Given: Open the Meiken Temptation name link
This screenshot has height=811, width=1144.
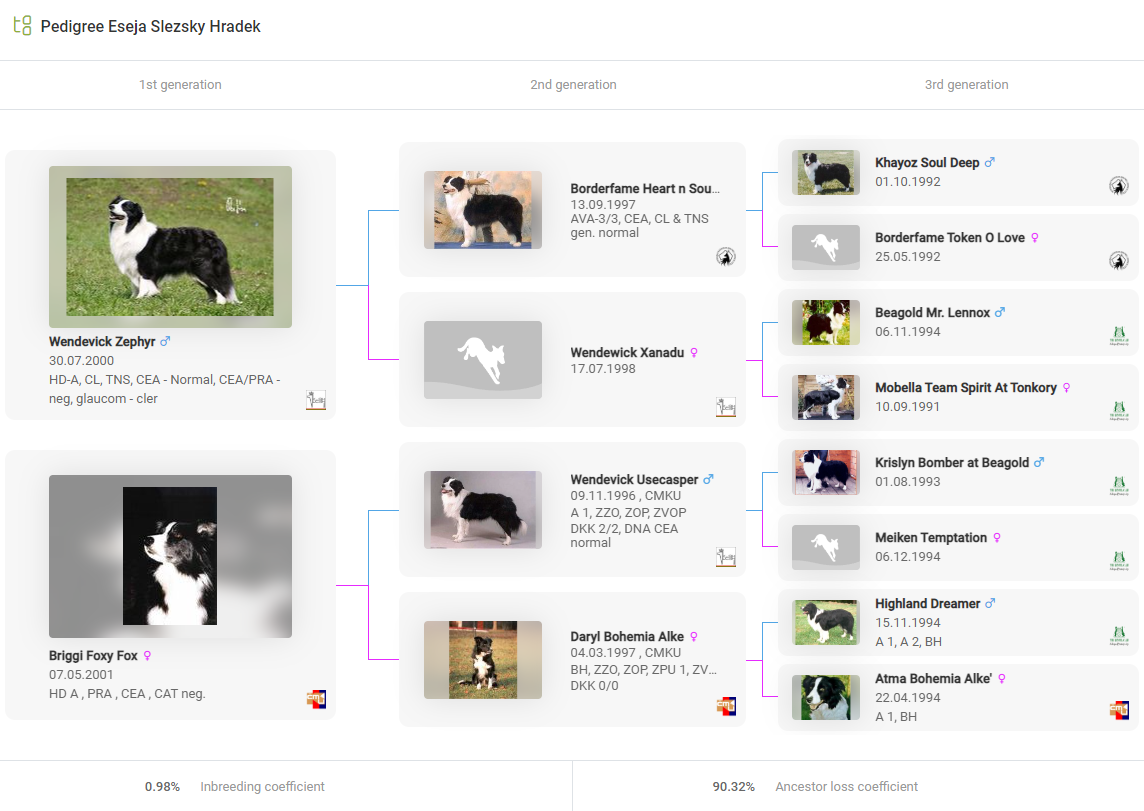Looking at the screenshot, I should pos(930,538).
